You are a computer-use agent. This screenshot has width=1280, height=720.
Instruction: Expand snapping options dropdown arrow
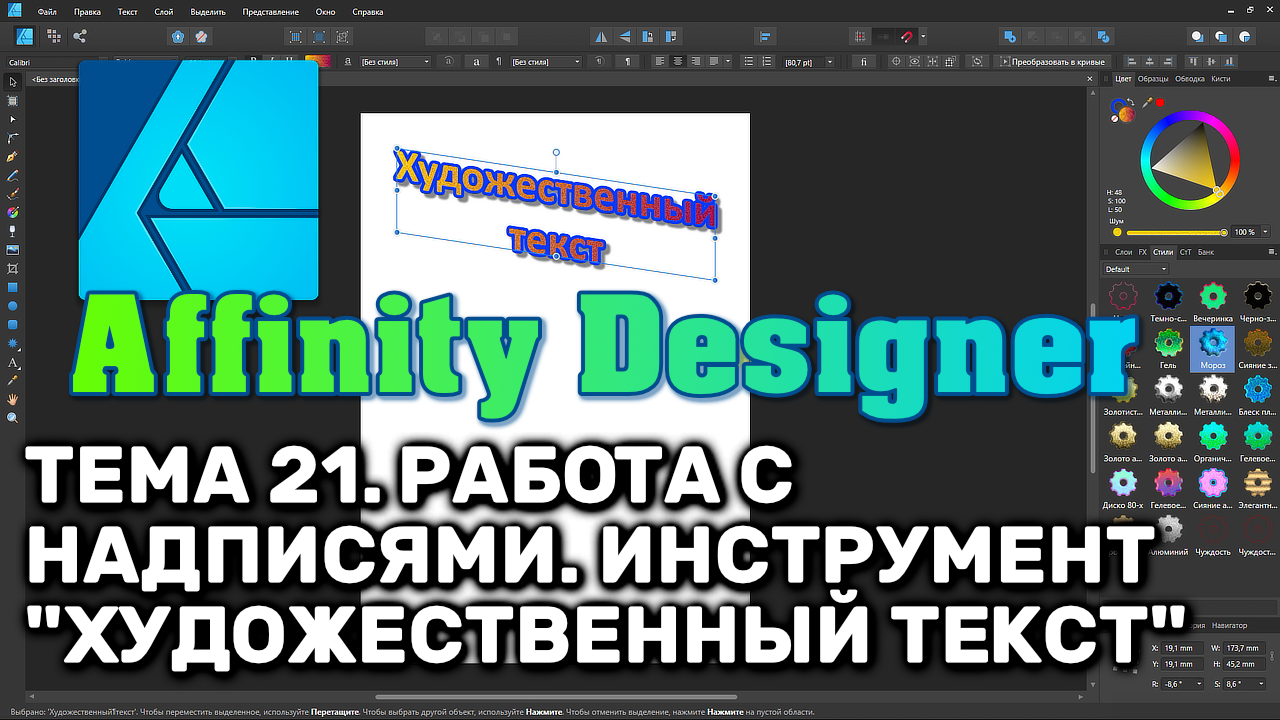[x=923, y=37]
